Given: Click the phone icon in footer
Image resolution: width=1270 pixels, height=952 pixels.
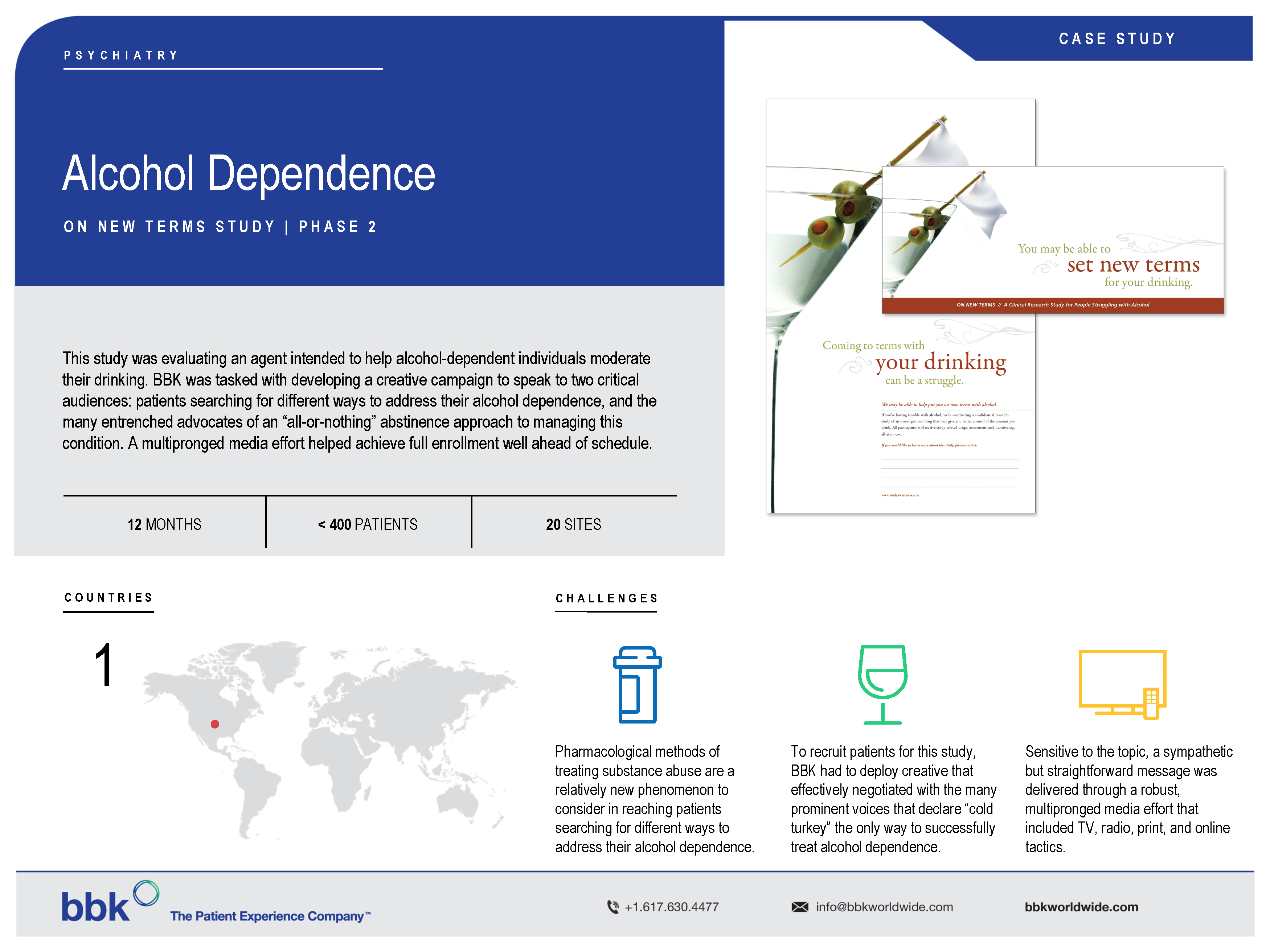Looking at the screenshot, I should 613,907.
